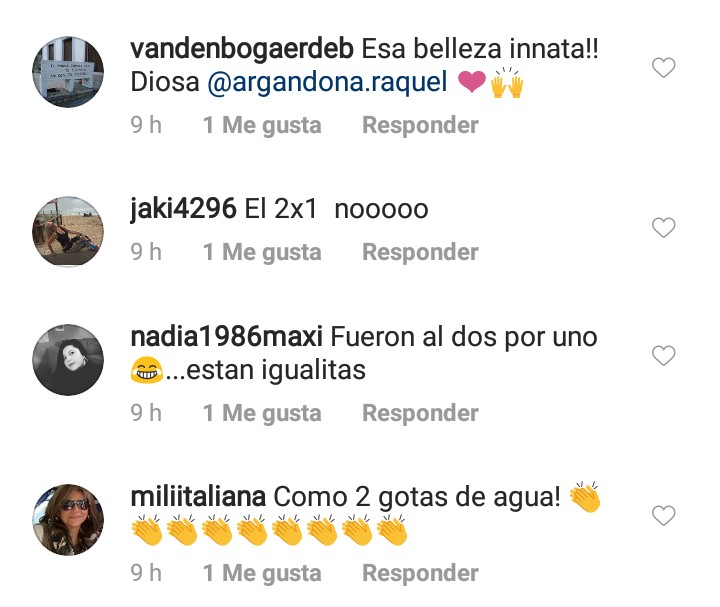View who liked nadia1986maxi's comment
The image size is (720, 607).
tap(262, 413)
